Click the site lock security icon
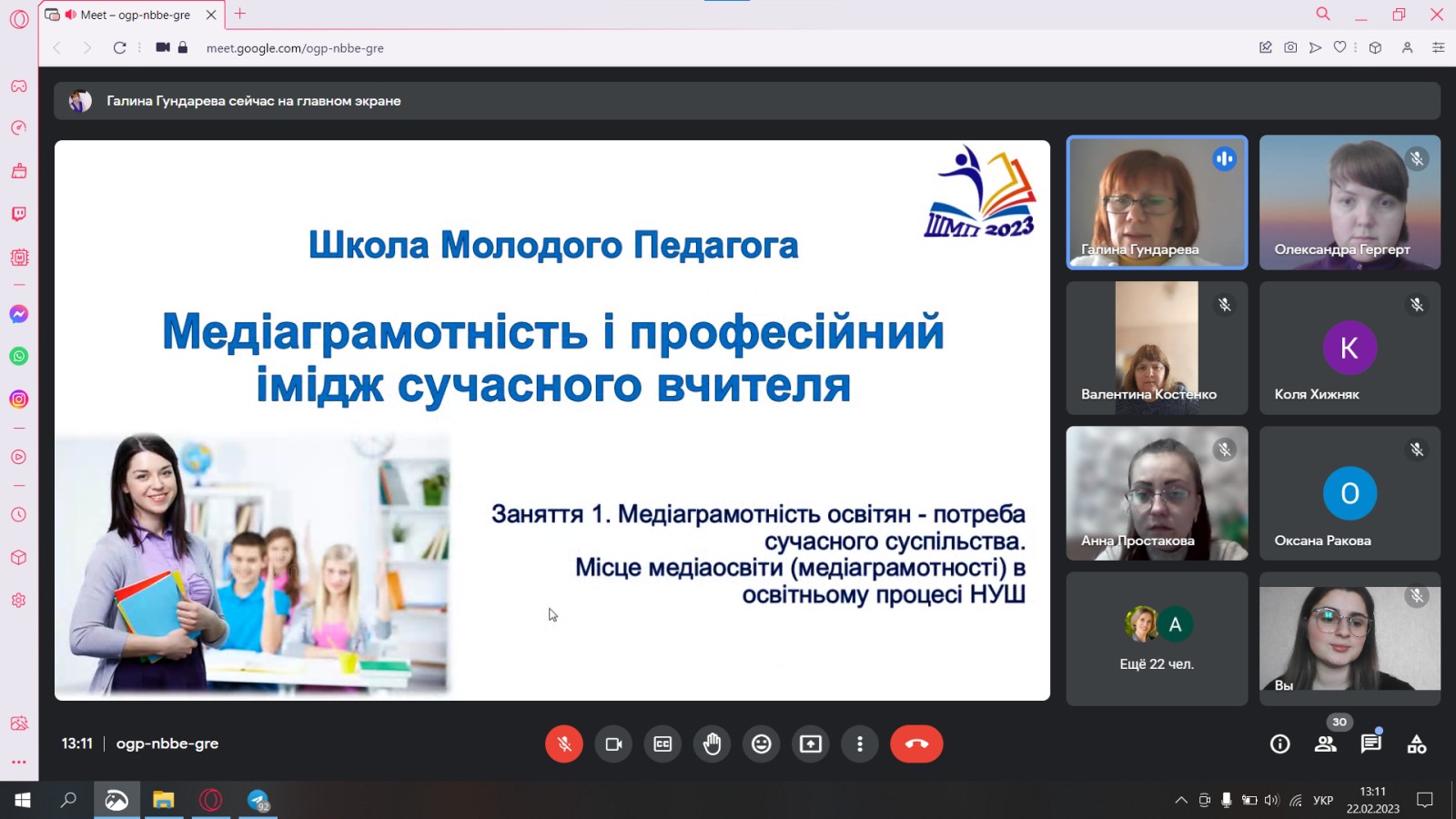The image size is (1456, 819). (183, 47)
